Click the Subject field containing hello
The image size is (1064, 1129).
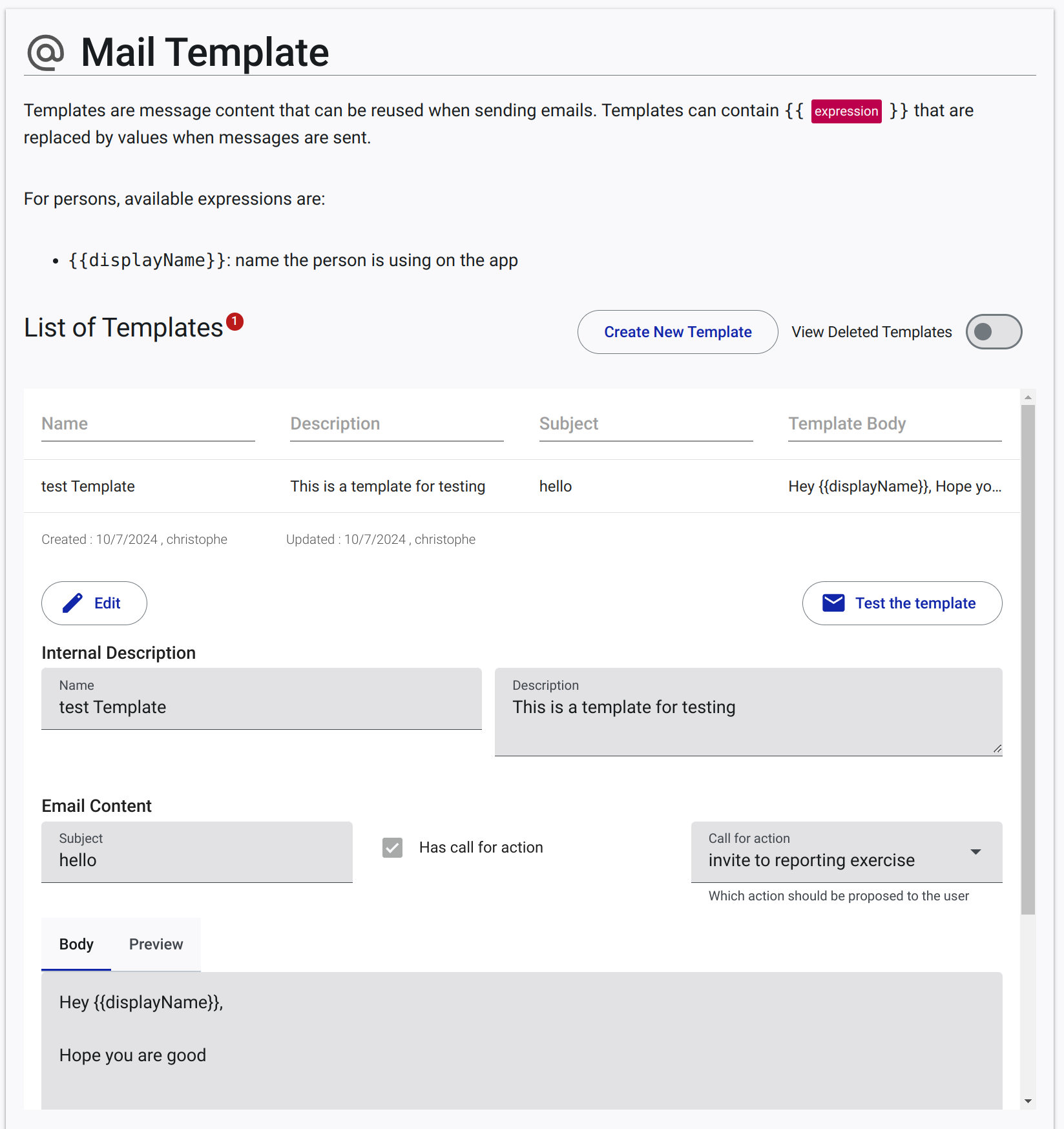[x=197, y=852]
